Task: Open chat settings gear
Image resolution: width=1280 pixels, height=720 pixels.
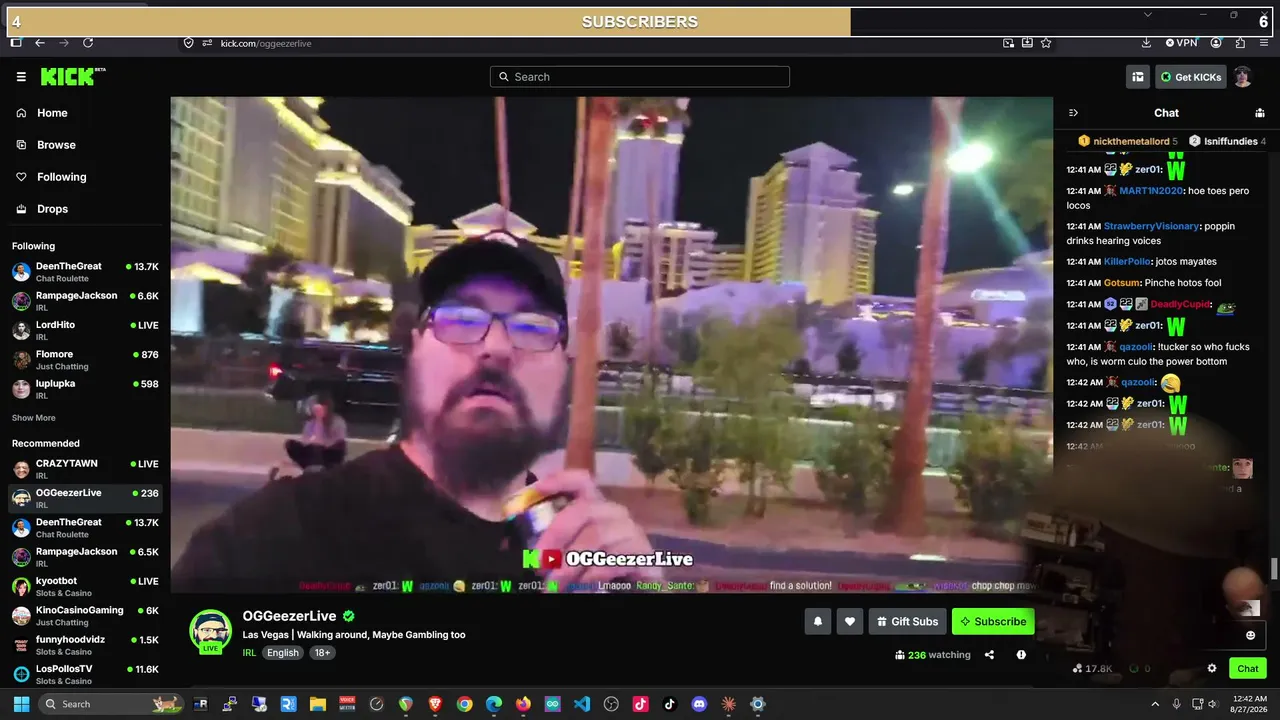Action: tap(1212, 668)
